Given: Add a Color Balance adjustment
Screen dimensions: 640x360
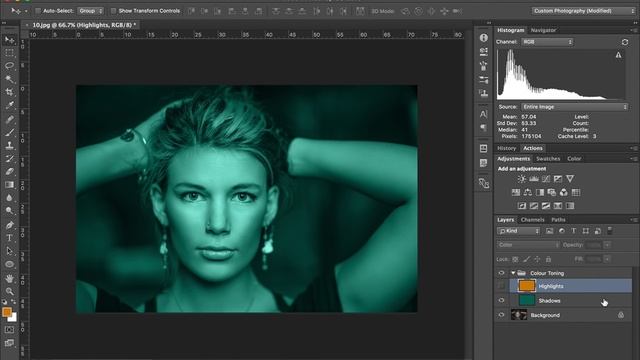Looking at the screenshot, I should pyautogui.click(x=528, y=192).
